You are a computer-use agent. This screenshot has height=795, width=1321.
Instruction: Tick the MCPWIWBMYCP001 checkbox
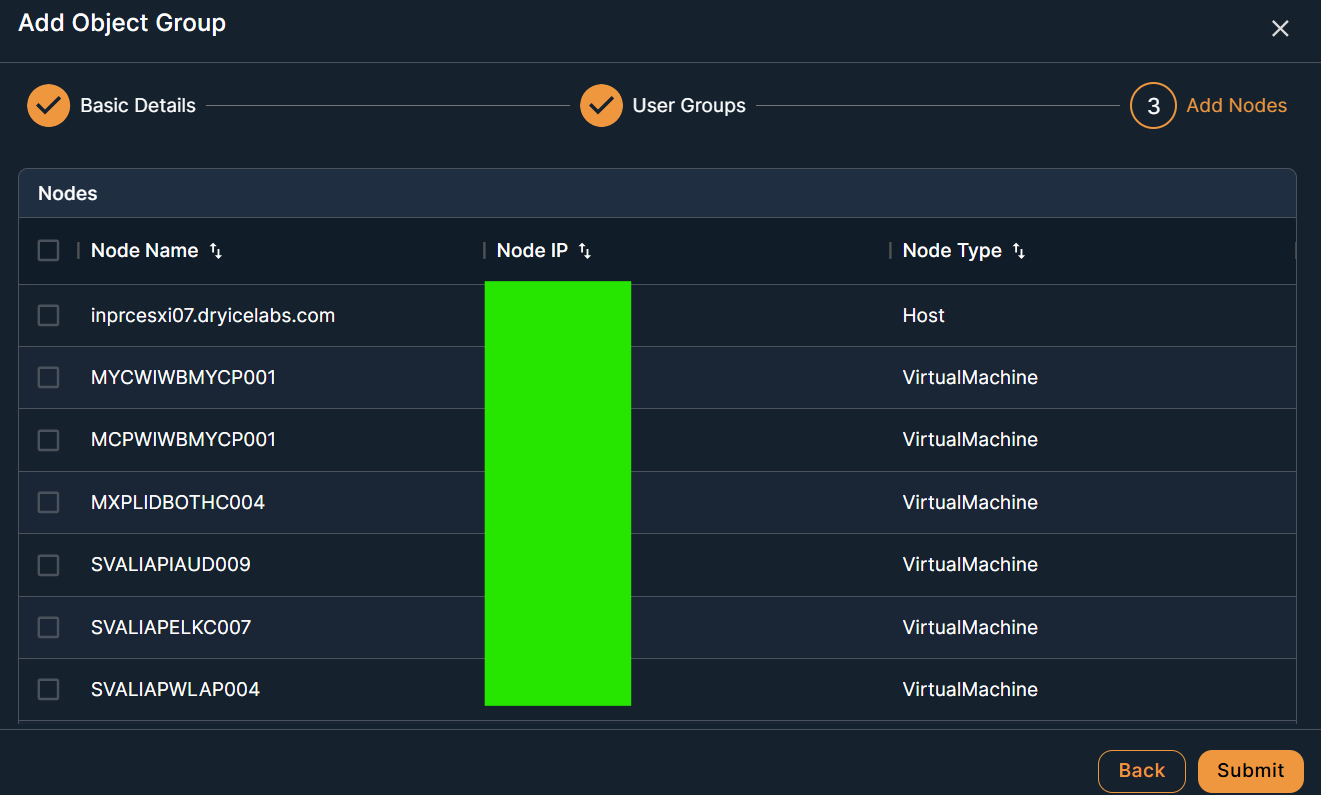pos(48,439)
